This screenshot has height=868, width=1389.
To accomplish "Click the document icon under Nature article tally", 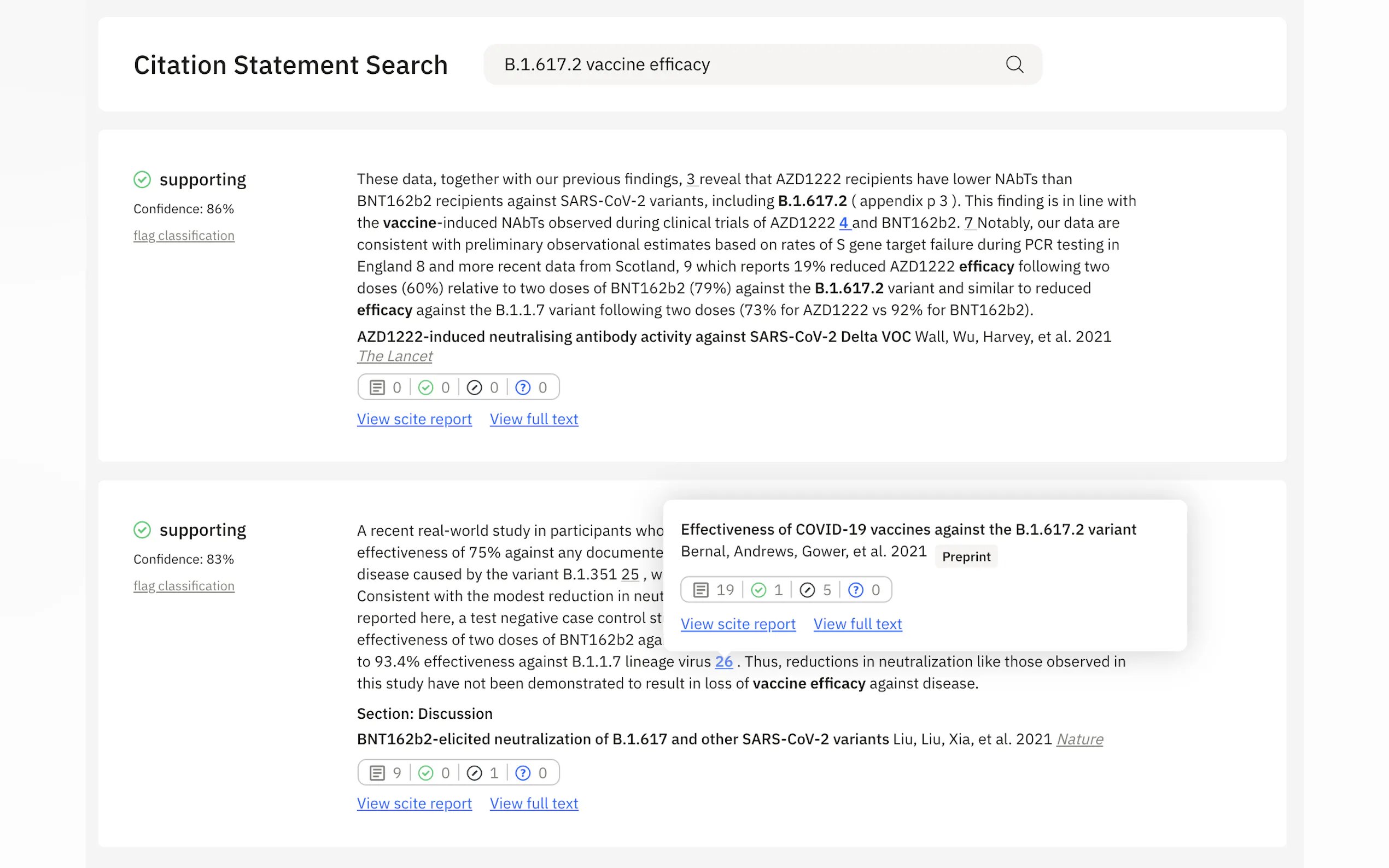I will (x=377, y=773).
